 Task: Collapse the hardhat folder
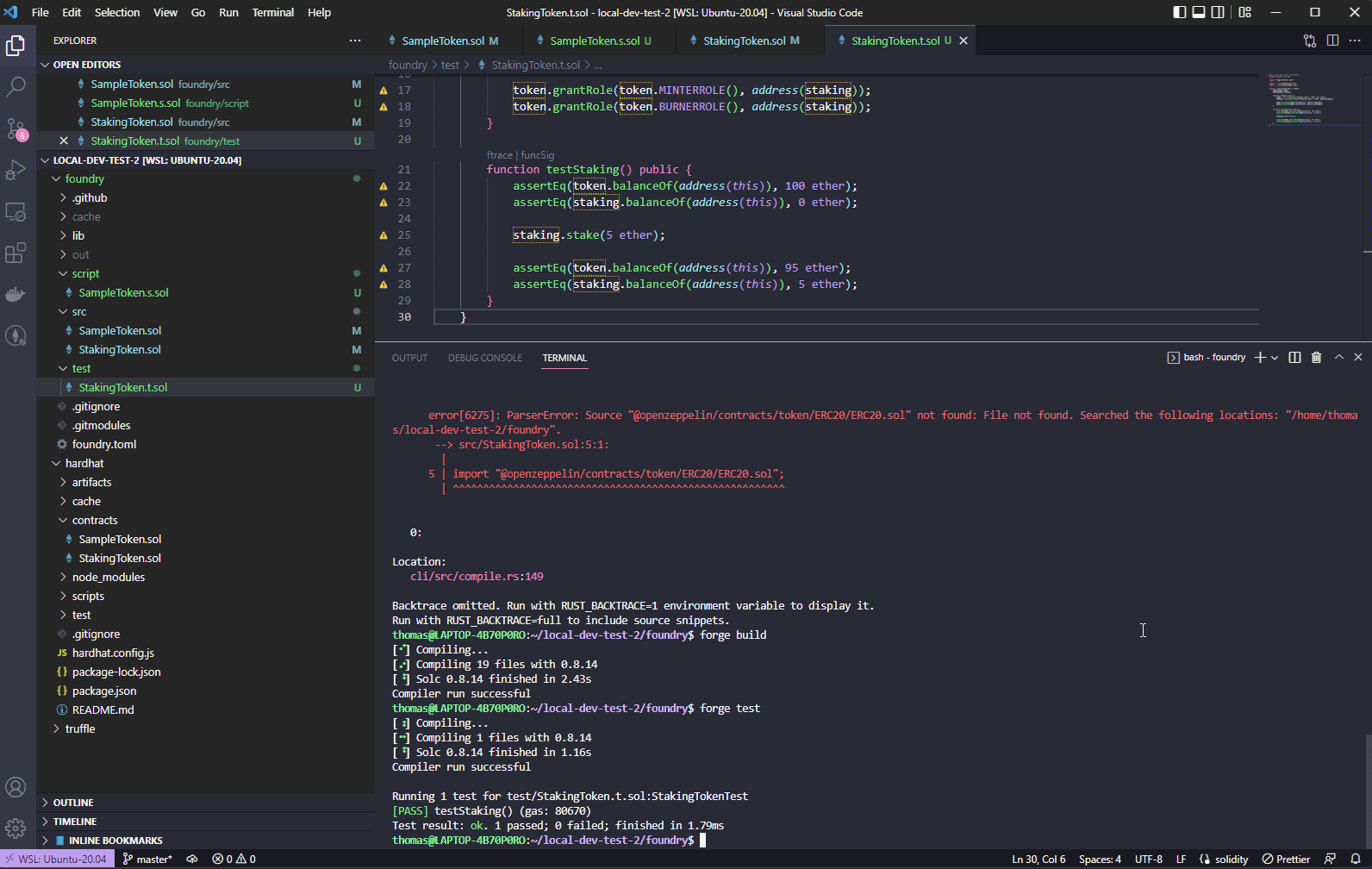click(x=205, y=463)
